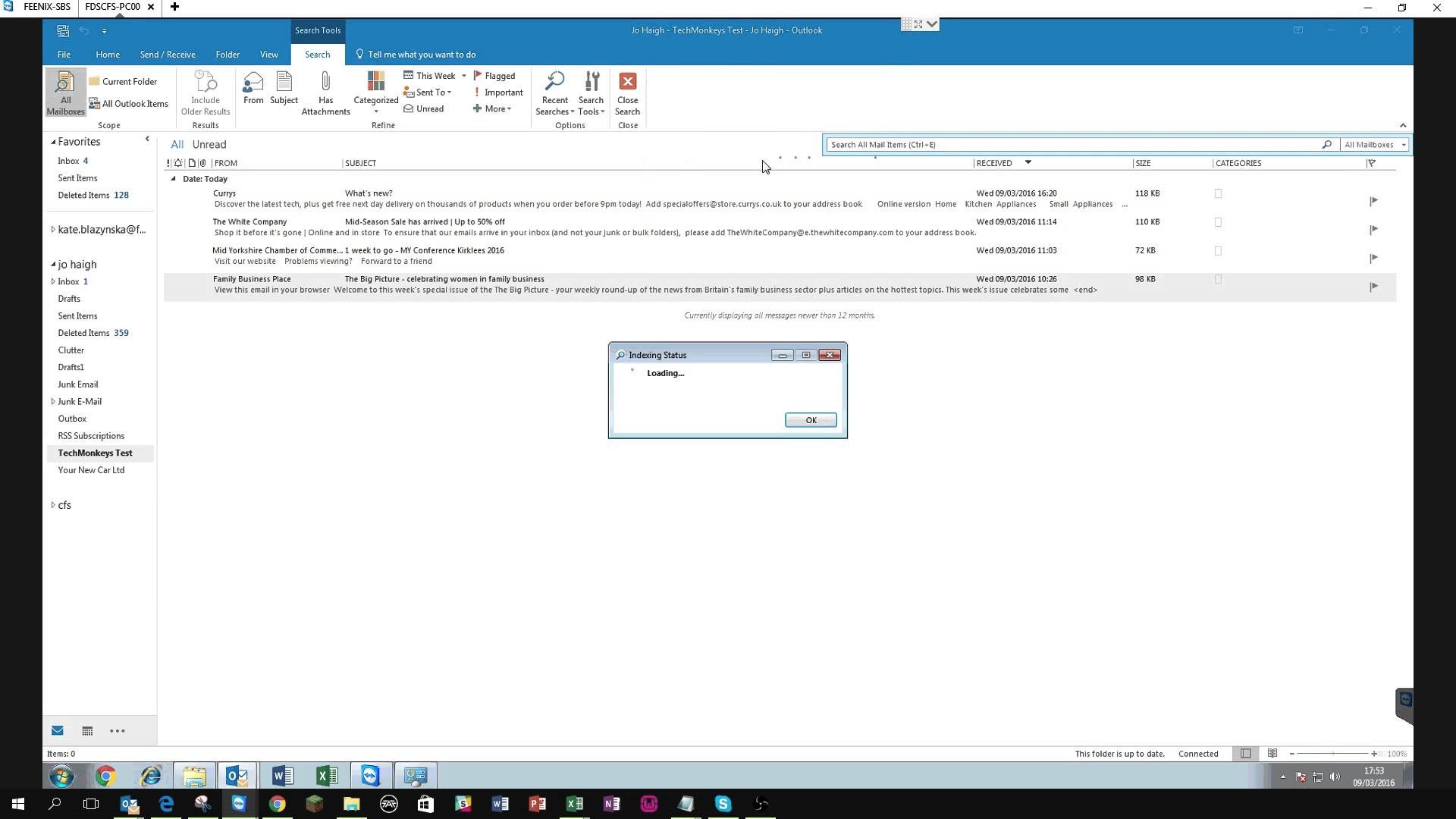This screenshot has height=819, width=1456.
Task: Switch to the View ribbon tab
Action: coord(269,54)
